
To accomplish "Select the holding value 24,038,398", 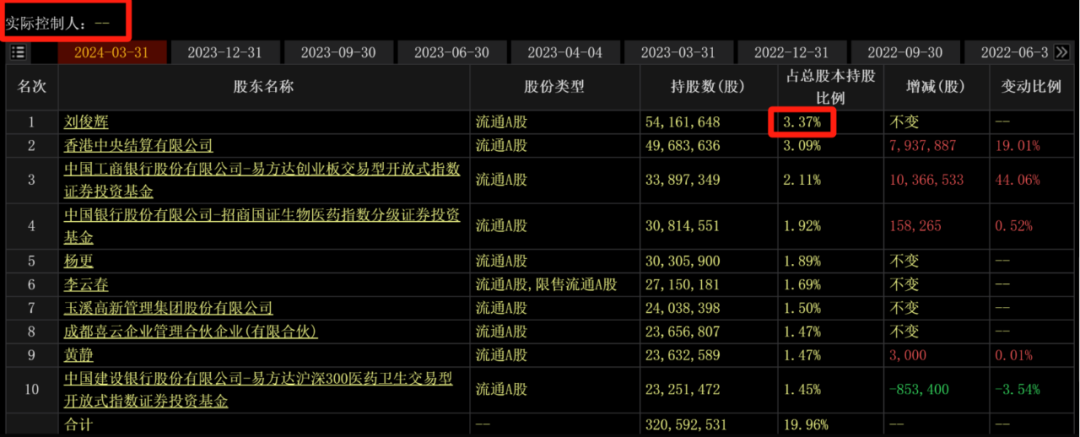I will point(683,308).
